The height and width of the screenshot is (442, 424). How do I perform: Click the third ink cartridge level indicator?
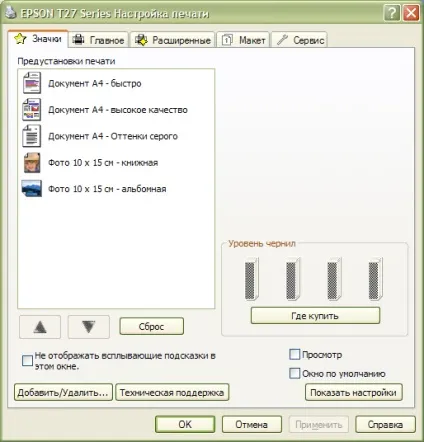point(334,279)
